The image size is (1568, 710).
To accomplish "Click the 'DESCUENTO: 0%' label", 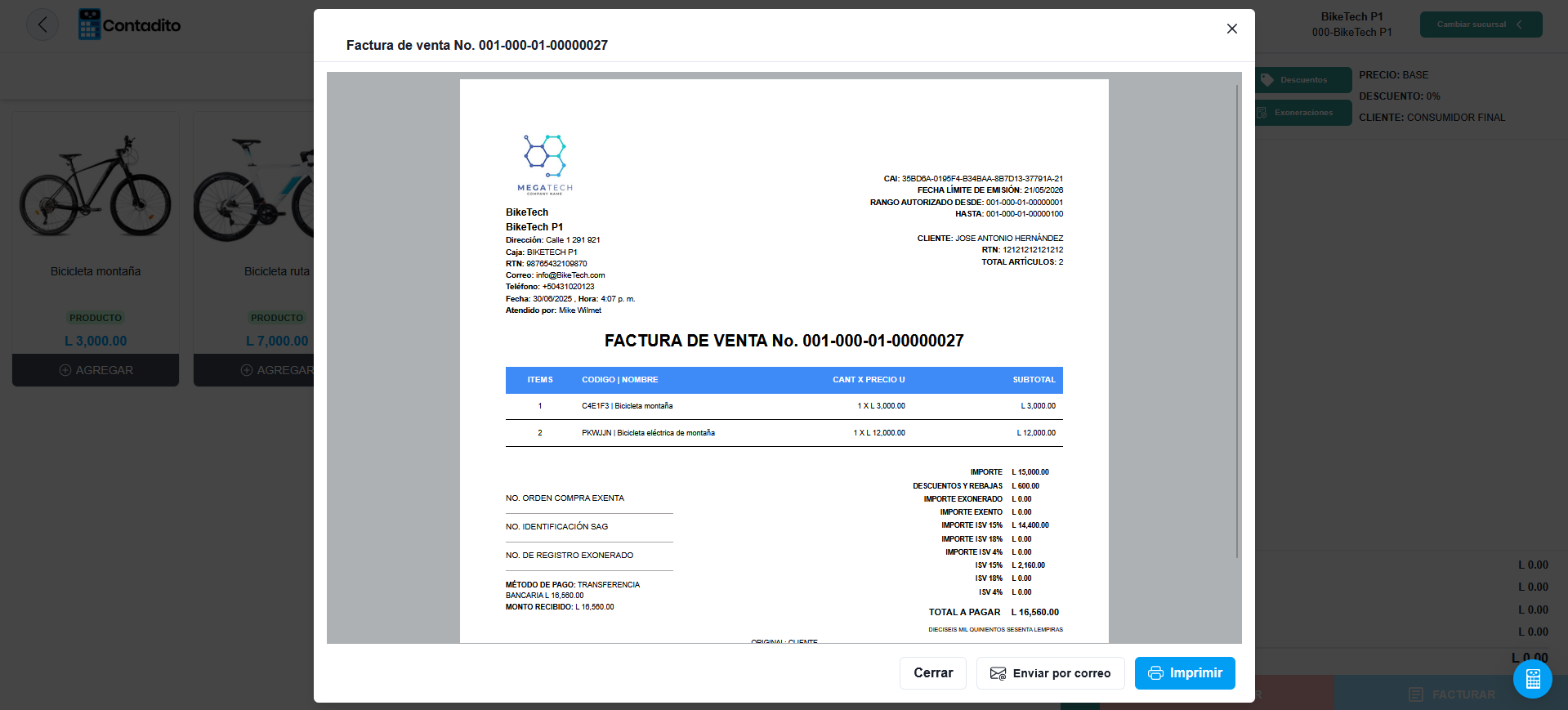I will tap(1399, 96).
